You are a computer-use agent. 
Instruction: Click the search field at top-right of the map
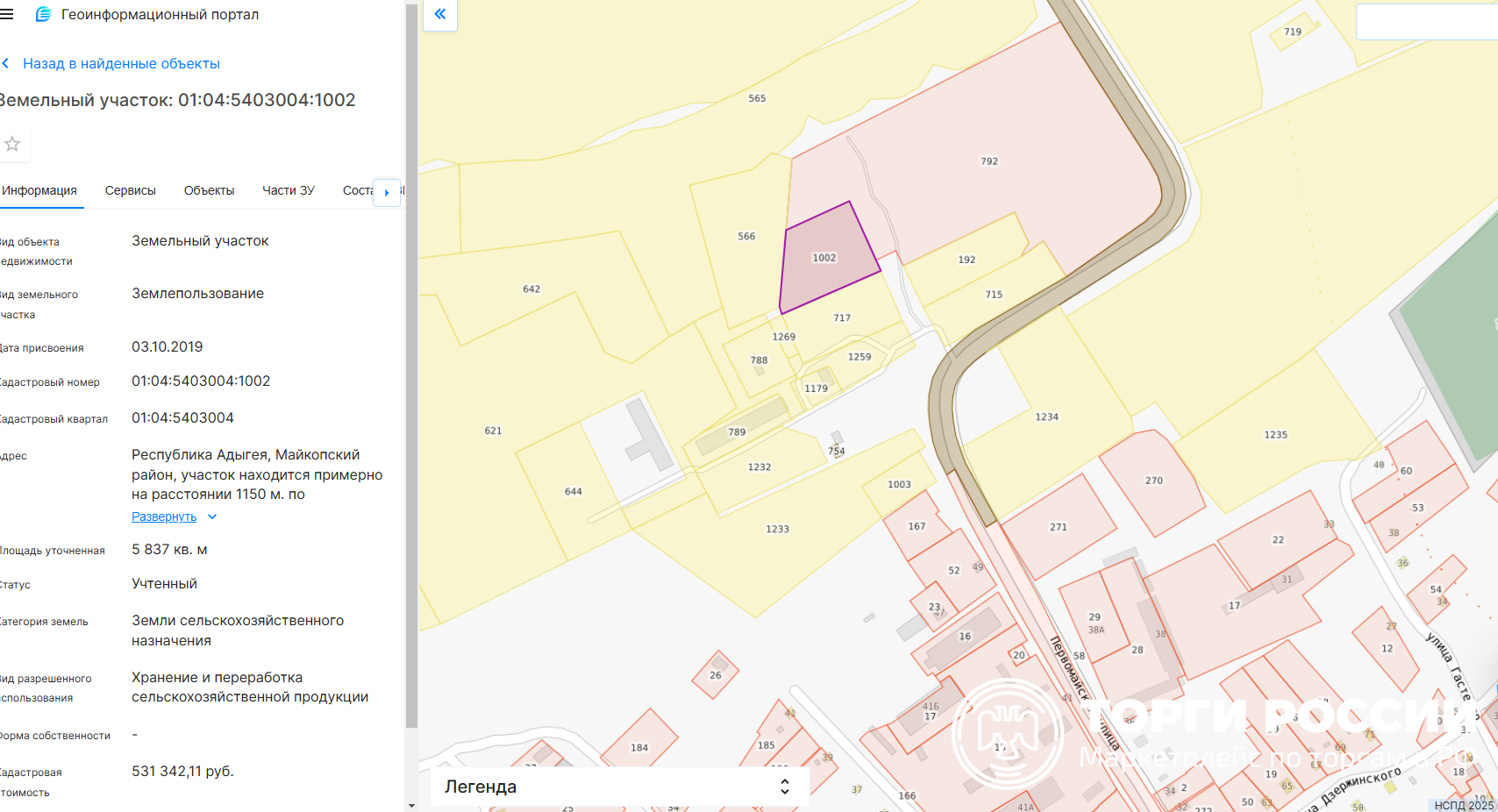(1426, 22)
